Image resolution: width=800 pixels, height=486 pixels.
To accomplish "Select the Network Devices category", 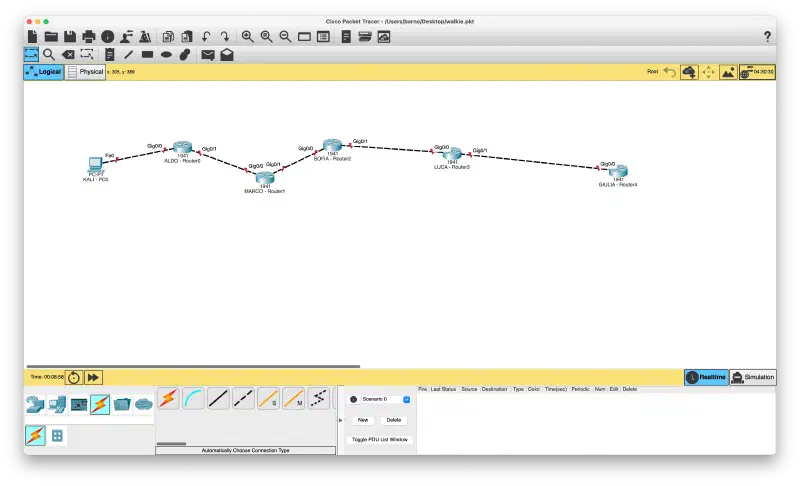I will [35, 404].
